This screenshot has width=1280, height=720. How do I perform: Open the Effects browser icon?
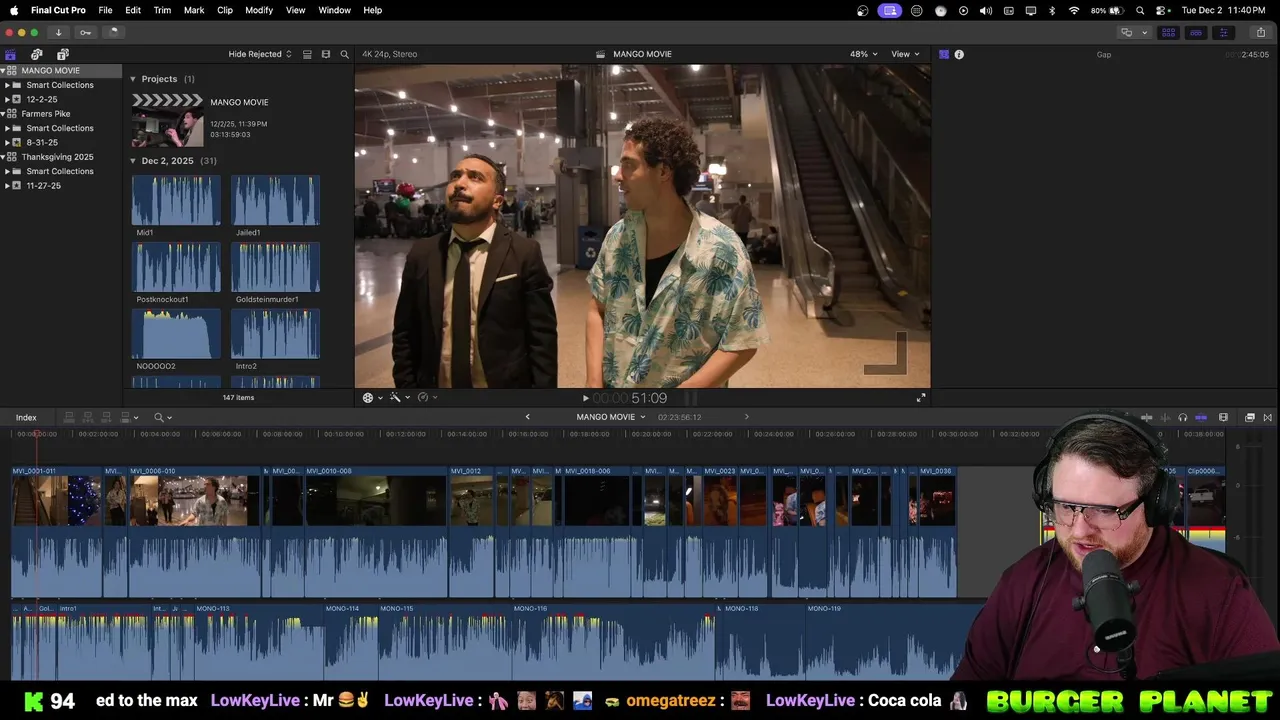click(x=1250, y=417)
